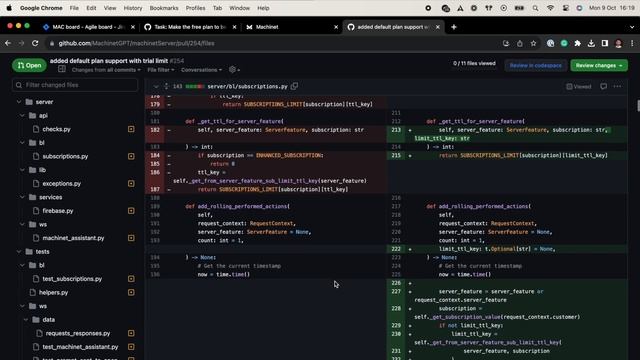Click Wi-Fi icon in menu bar

[x=550, y=8]
